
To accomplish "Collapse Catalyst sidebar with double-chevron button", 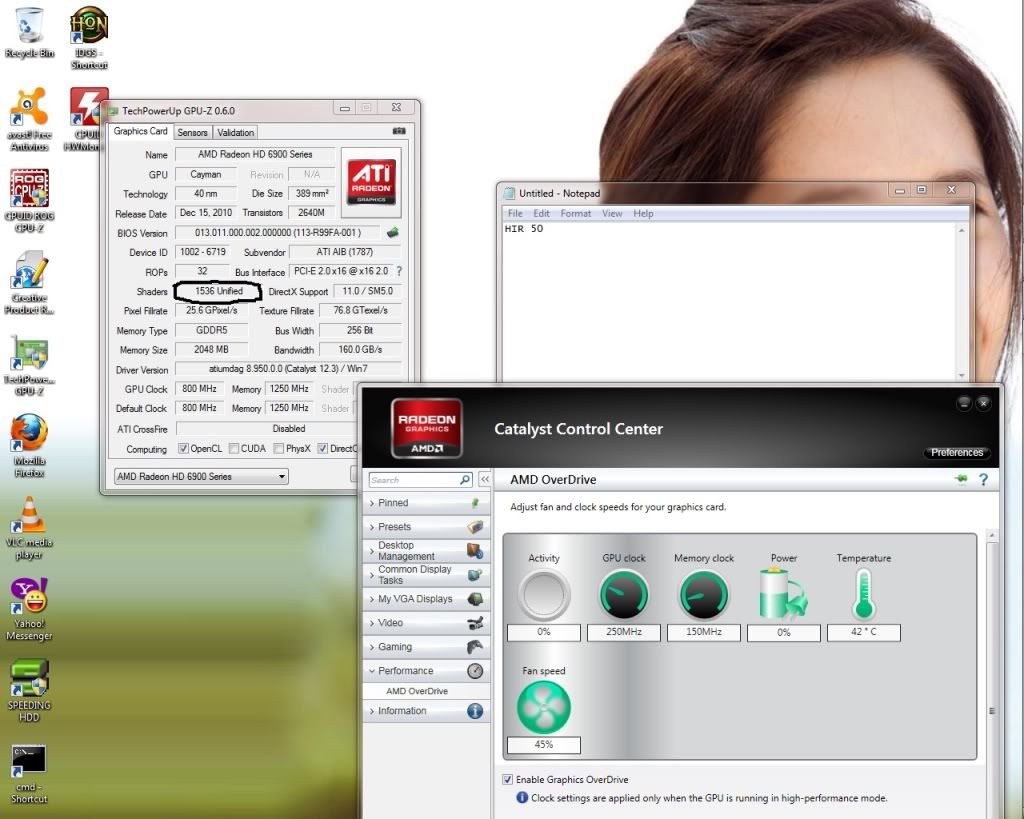I will (485, 479).
